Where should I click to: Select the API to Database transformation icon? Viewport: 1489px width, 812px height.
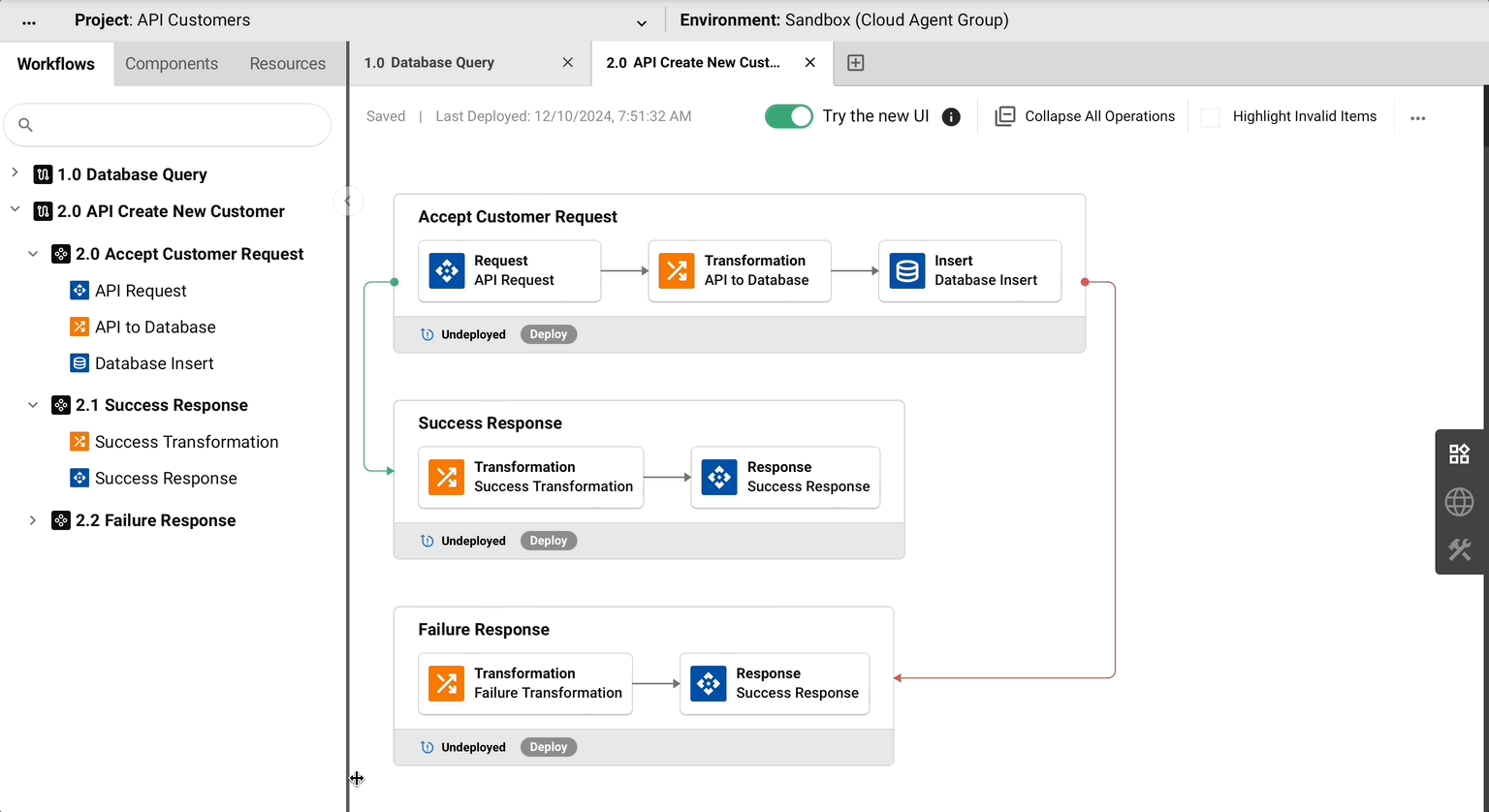[x=677, y=271]
